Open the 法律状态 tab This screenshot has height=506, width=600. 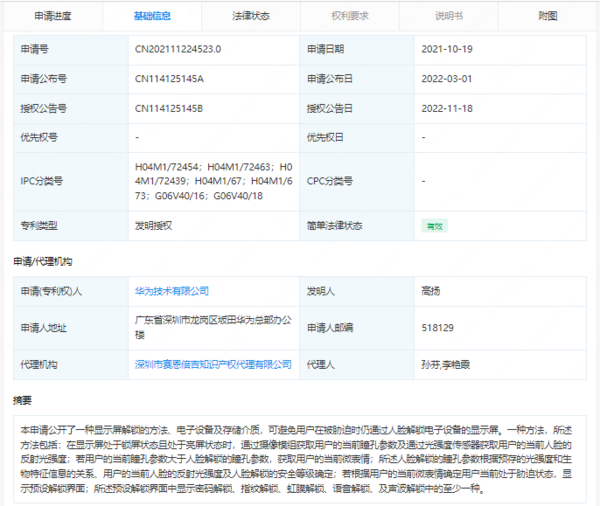tap(251, 16)
